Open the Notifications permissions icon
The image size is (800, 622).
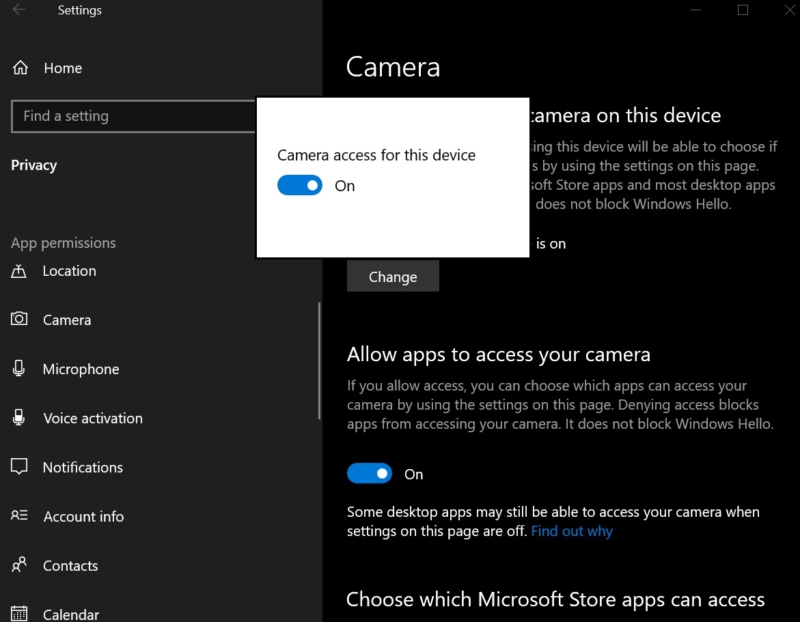point(18,467)
